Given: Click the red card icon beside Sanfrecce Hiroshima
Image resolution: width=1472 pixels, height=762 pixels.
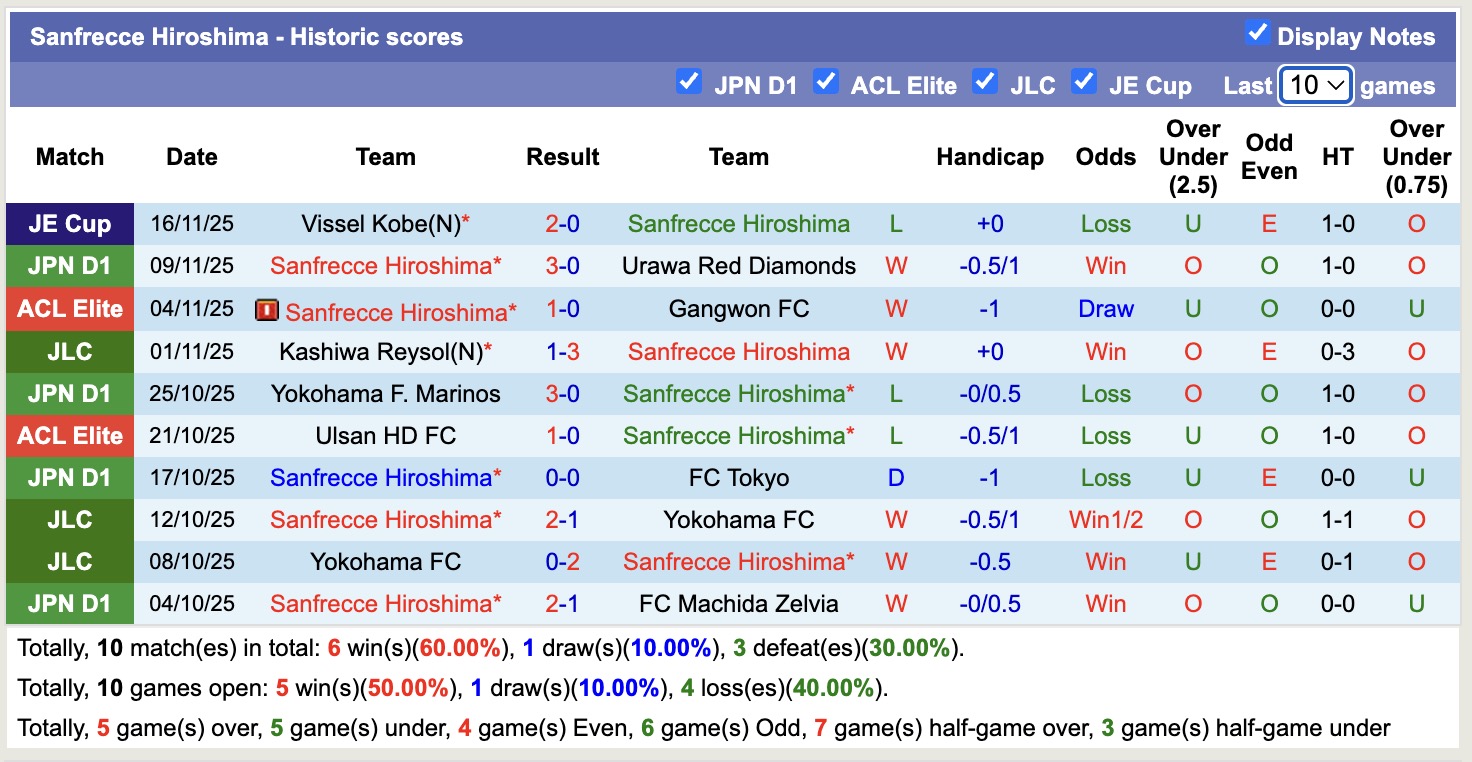Looking at the screenshot, I should pyautogui.click(x=266, y=311).
